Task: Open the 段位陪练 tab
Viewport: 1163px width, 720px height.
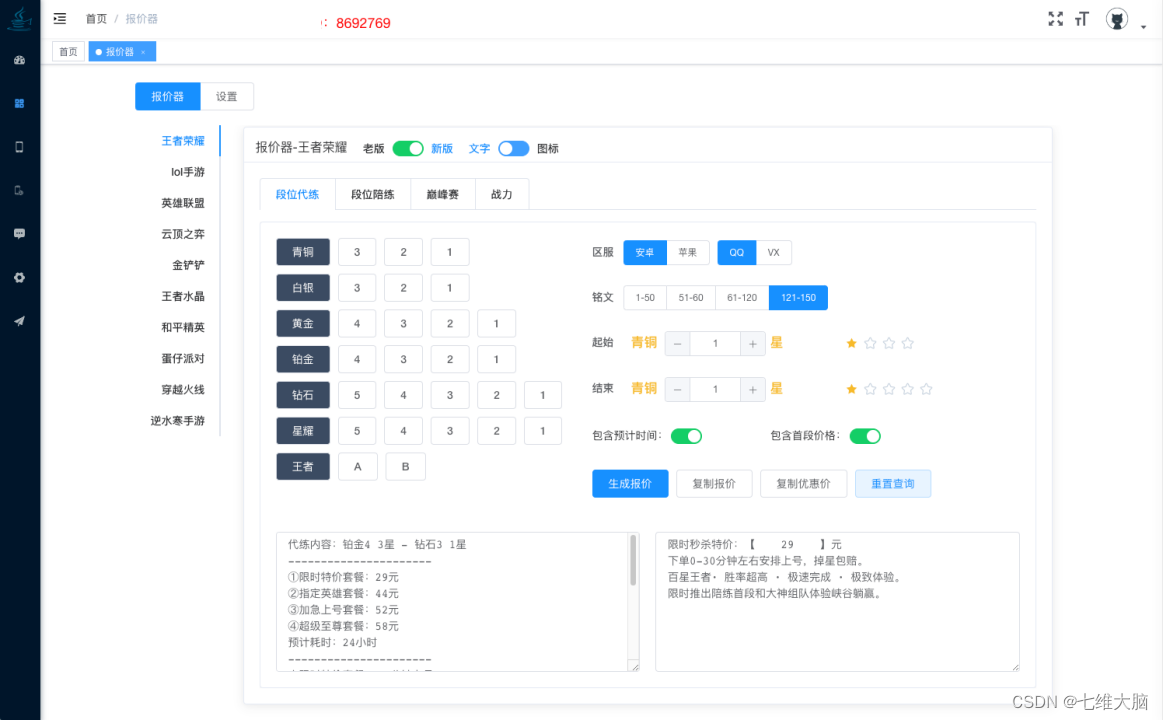Action: (372, 194)
